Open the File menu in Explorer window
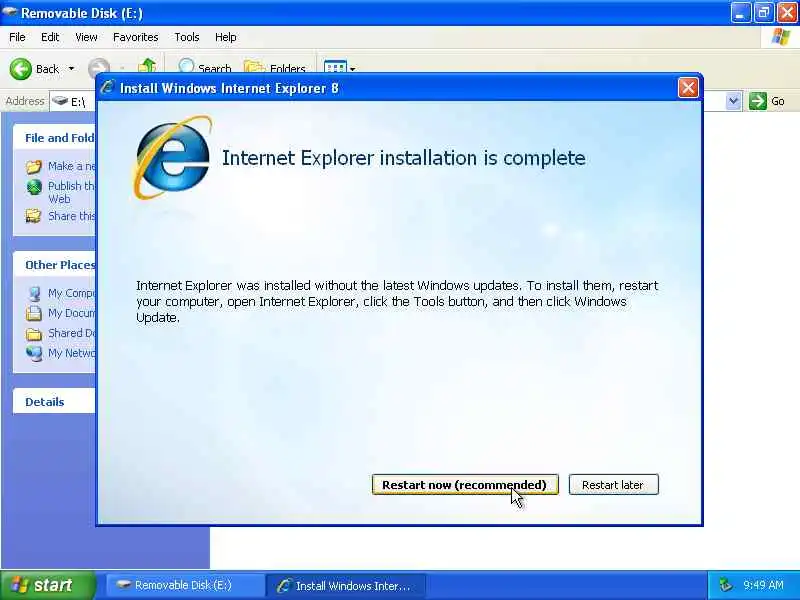 coord(17,37)
